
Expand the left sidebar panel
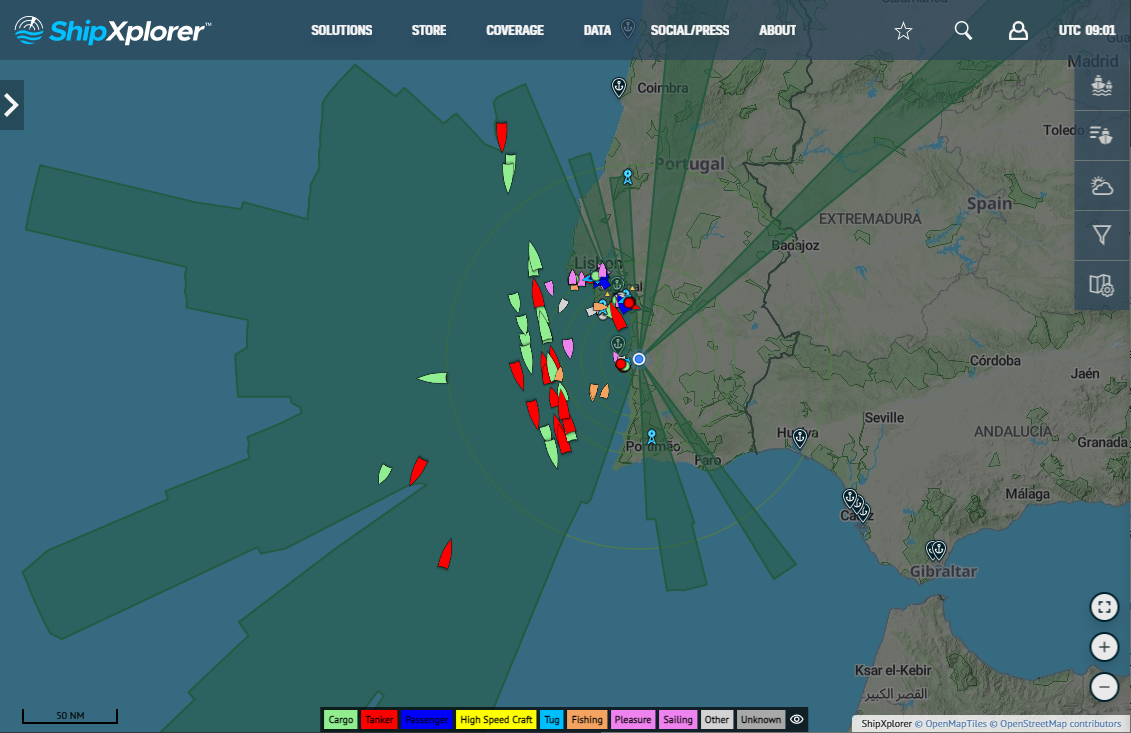coord(12,105)
